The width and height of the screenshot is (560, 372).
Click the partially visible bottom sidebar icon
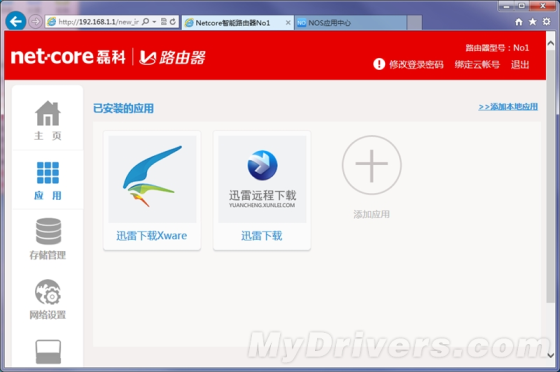tap(48, 352)
